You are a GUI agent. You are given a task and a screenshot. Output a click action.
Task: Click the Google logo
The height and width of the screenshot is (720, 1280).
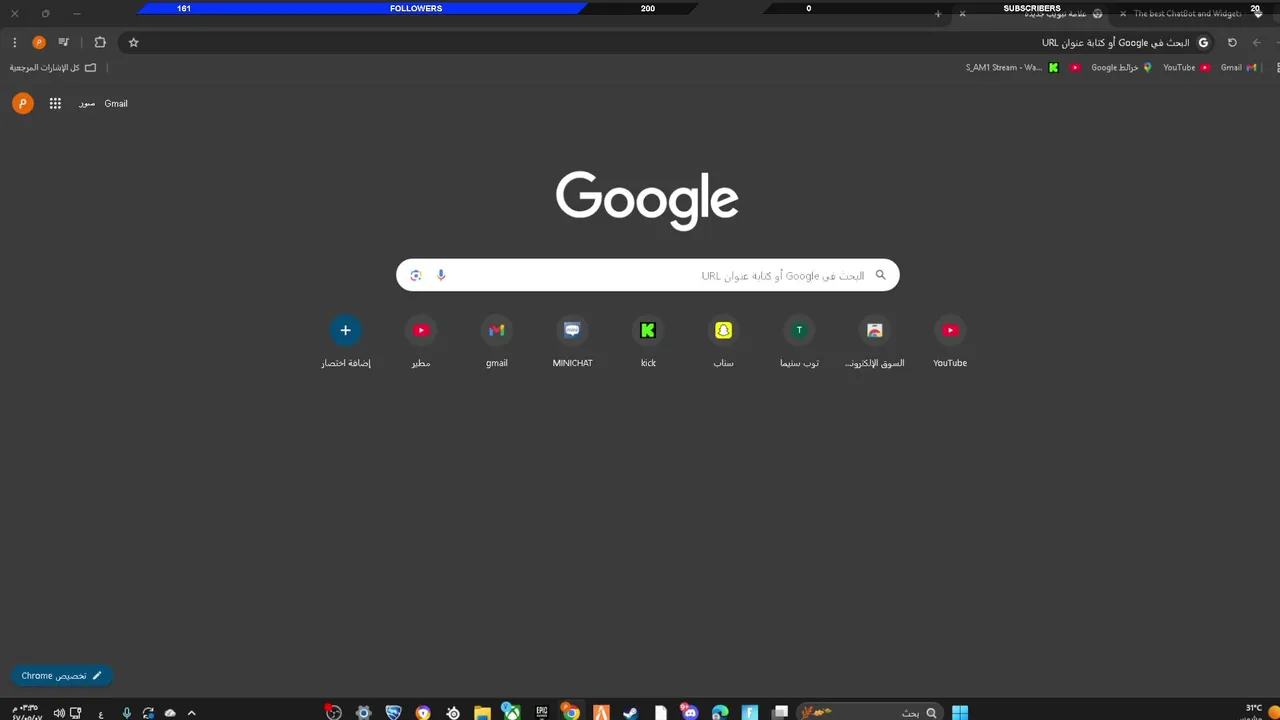648,200
